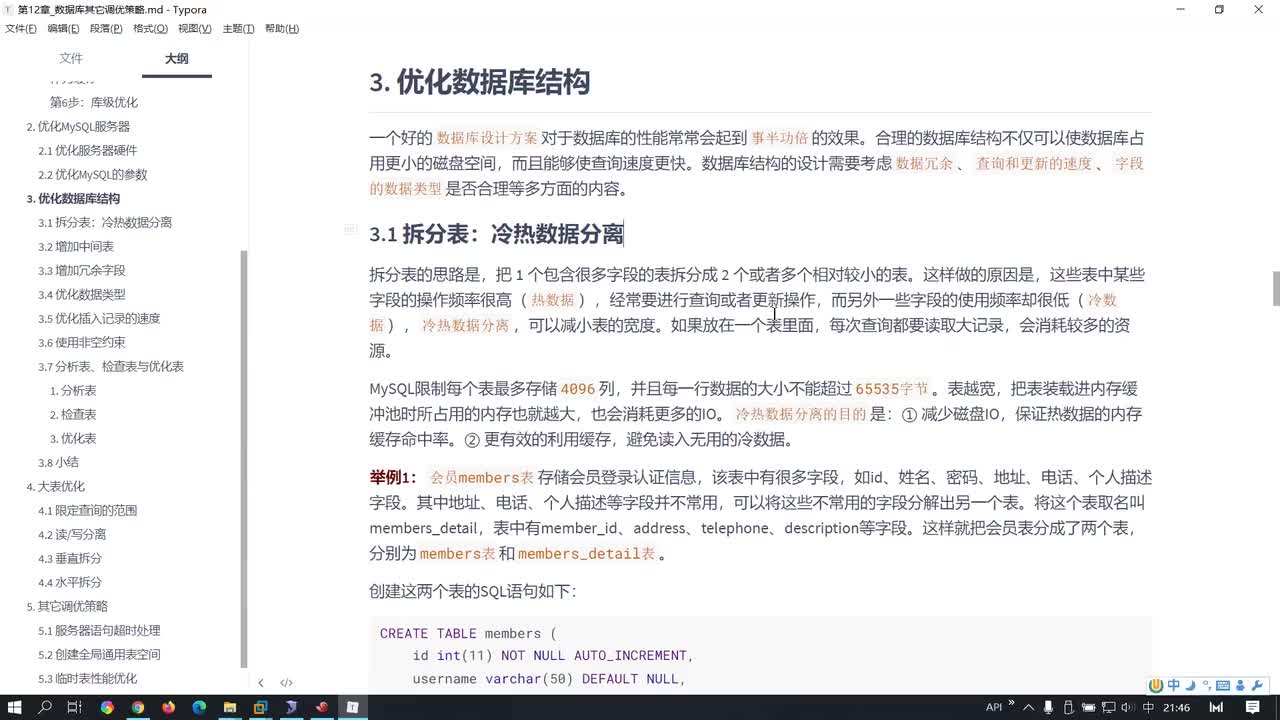Open outline entry 4.1 限定查询的范围
The width and height of the screenshot is (1280, 720).
pos(88,510)
